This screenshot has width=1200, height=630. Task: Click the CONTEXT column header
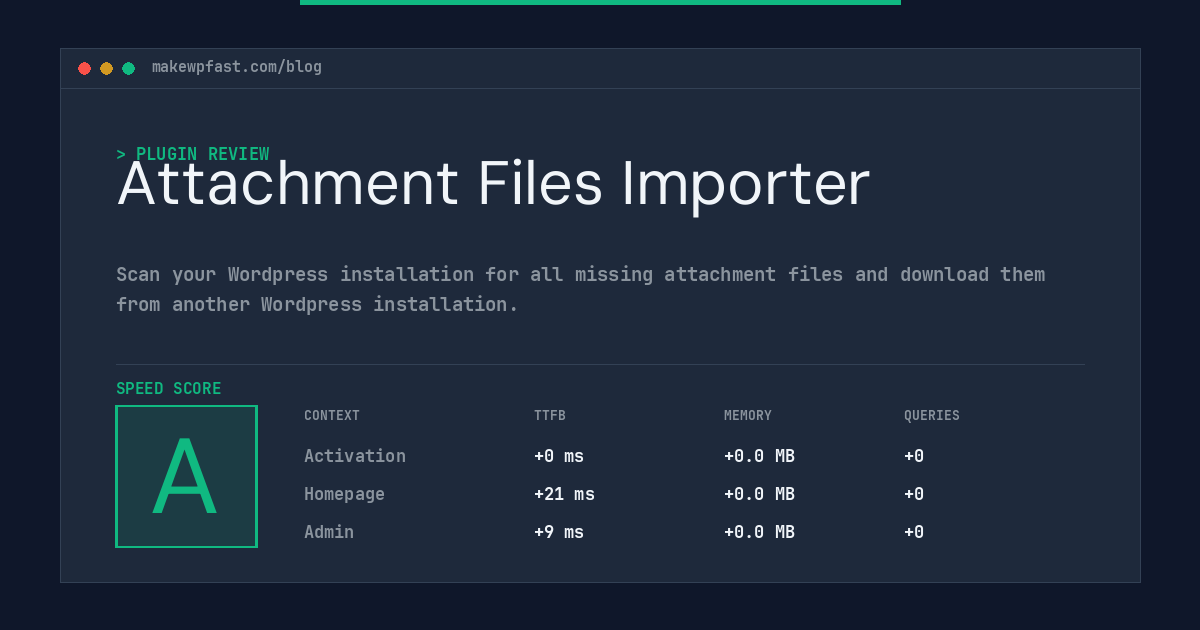point(332,415)
